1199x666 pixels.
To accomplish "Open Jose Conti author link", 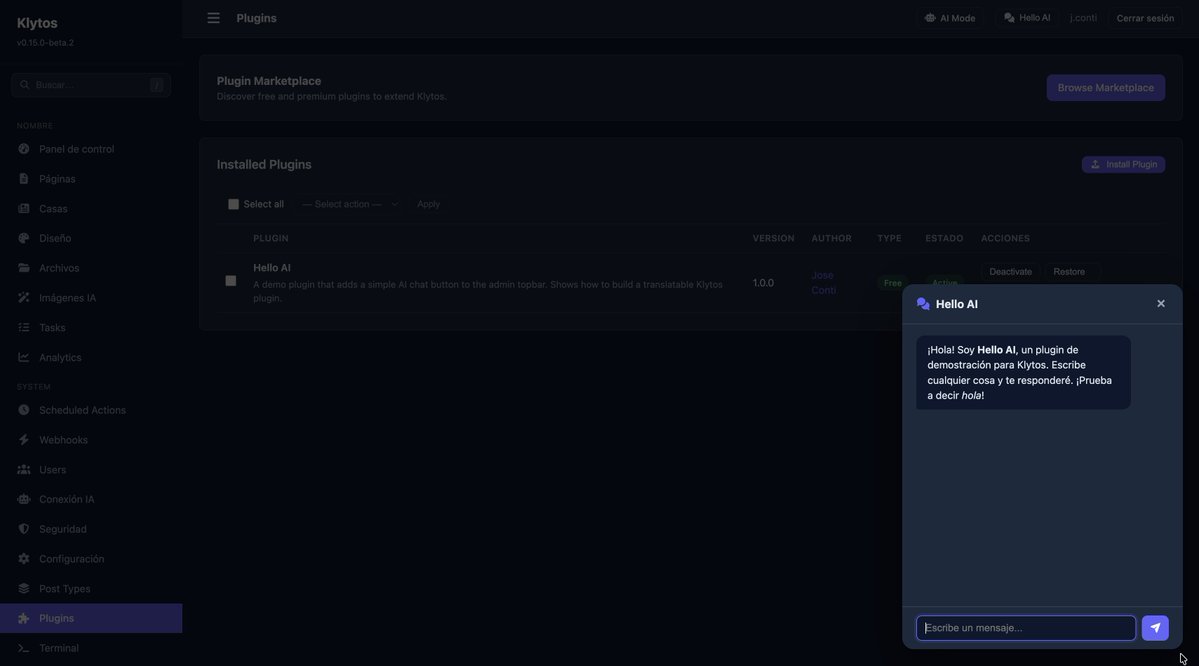I will point(824,282).
